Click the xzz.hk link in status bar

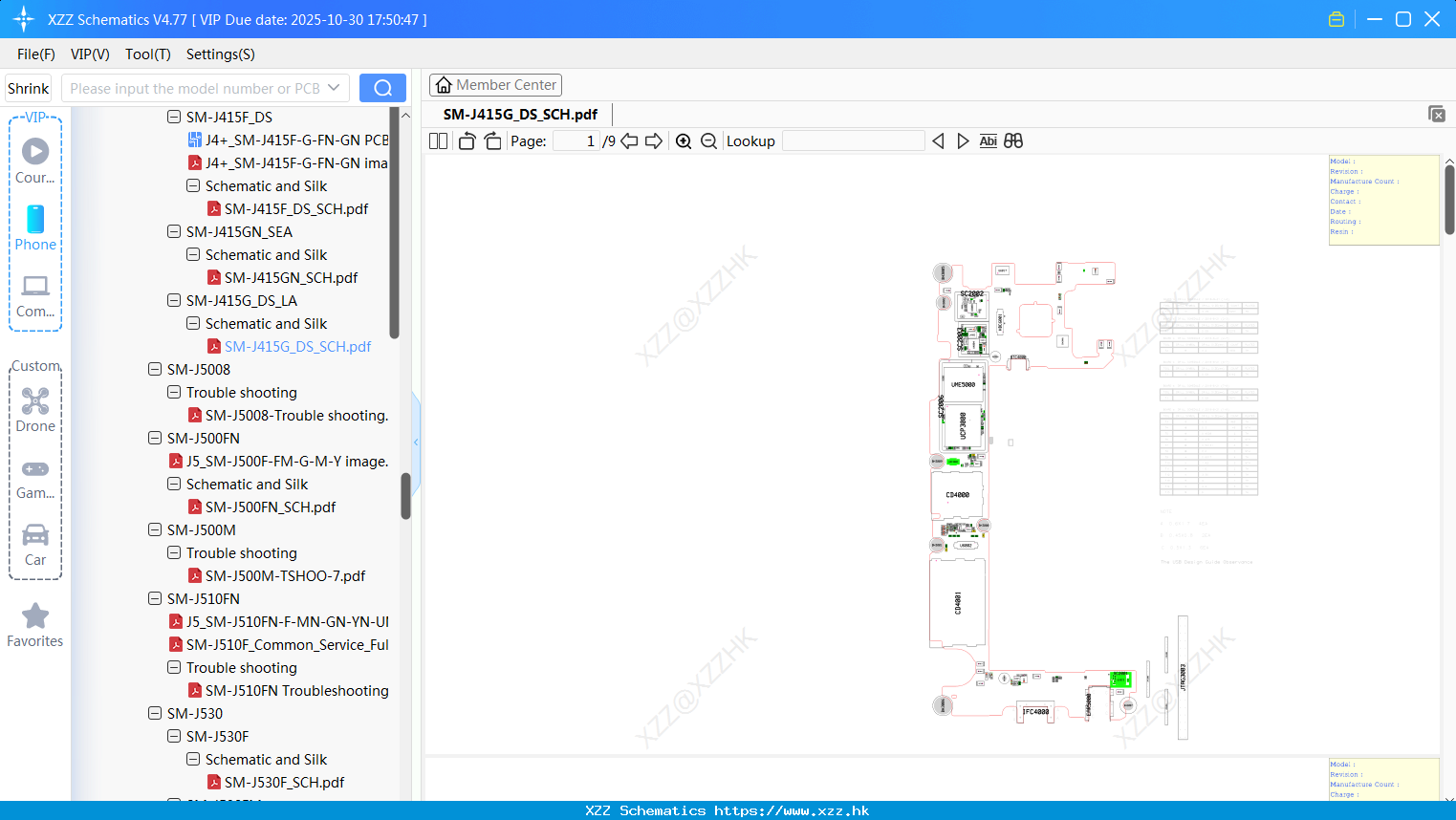792,810
